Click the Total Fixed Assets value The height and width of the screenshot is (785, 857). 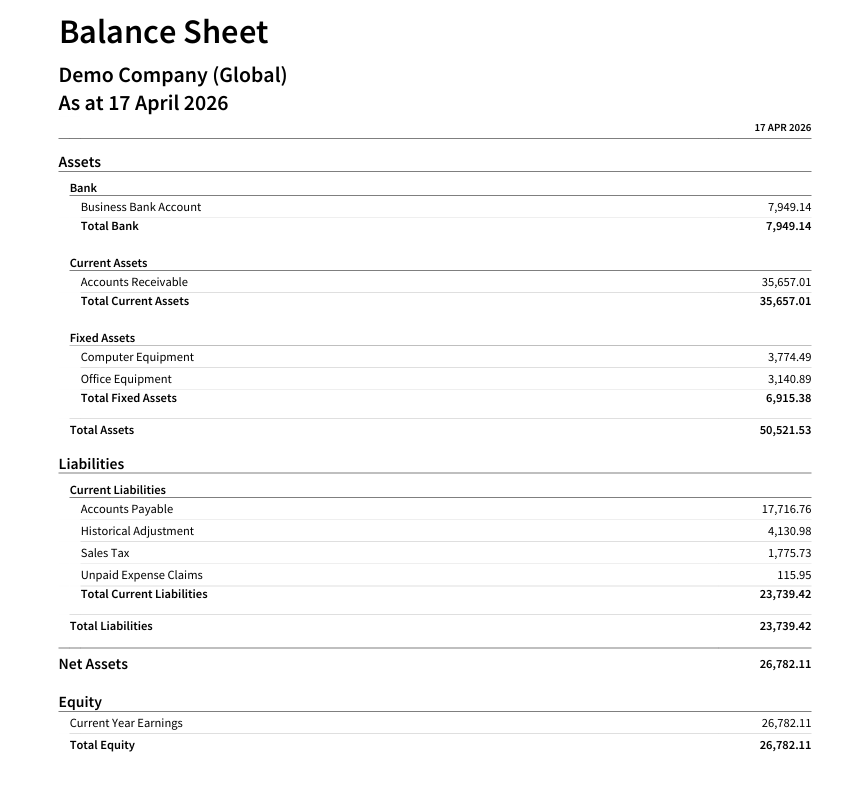[x=788, y=398]
